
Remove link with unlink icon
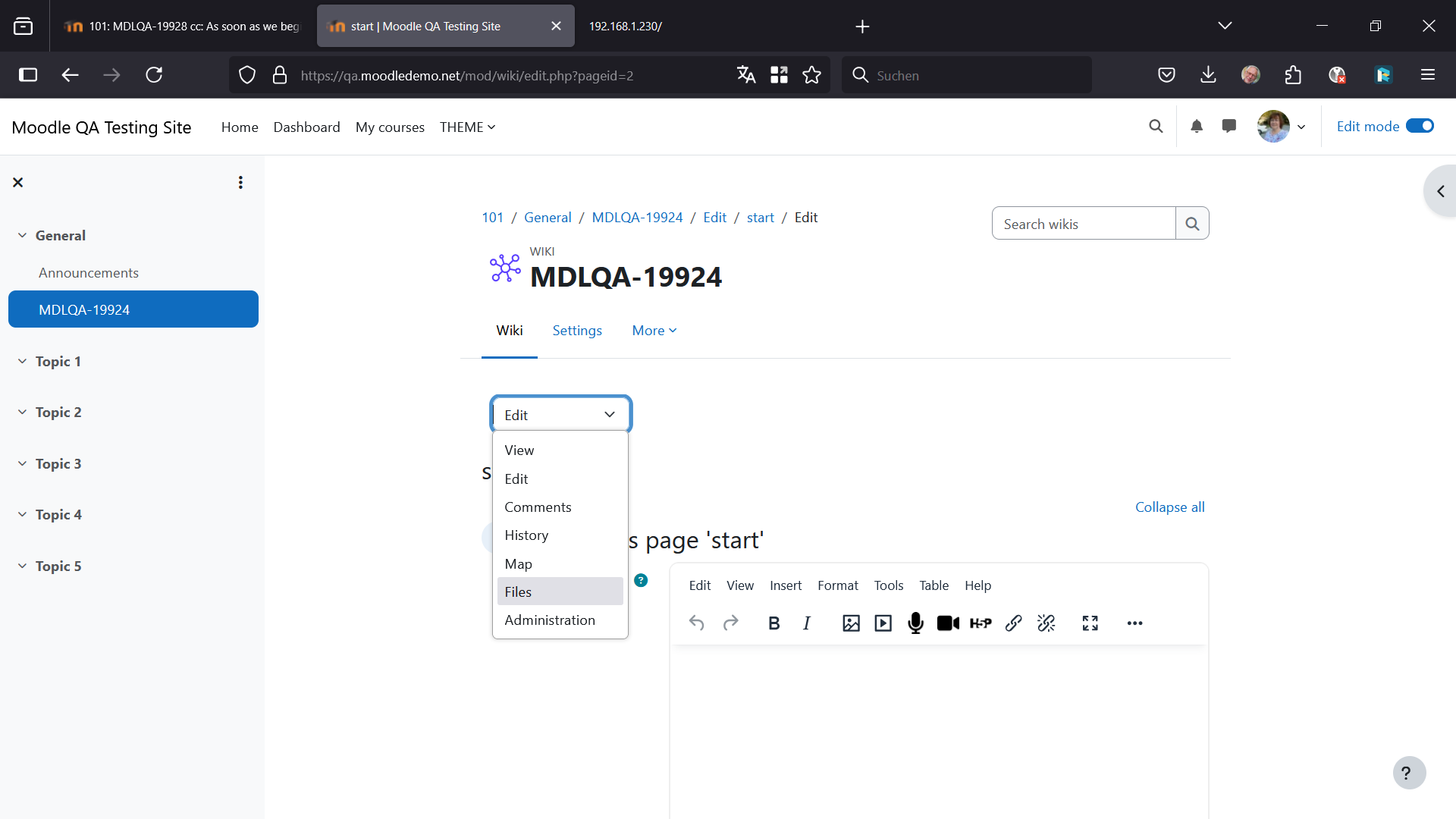[x=1046, y=623]
